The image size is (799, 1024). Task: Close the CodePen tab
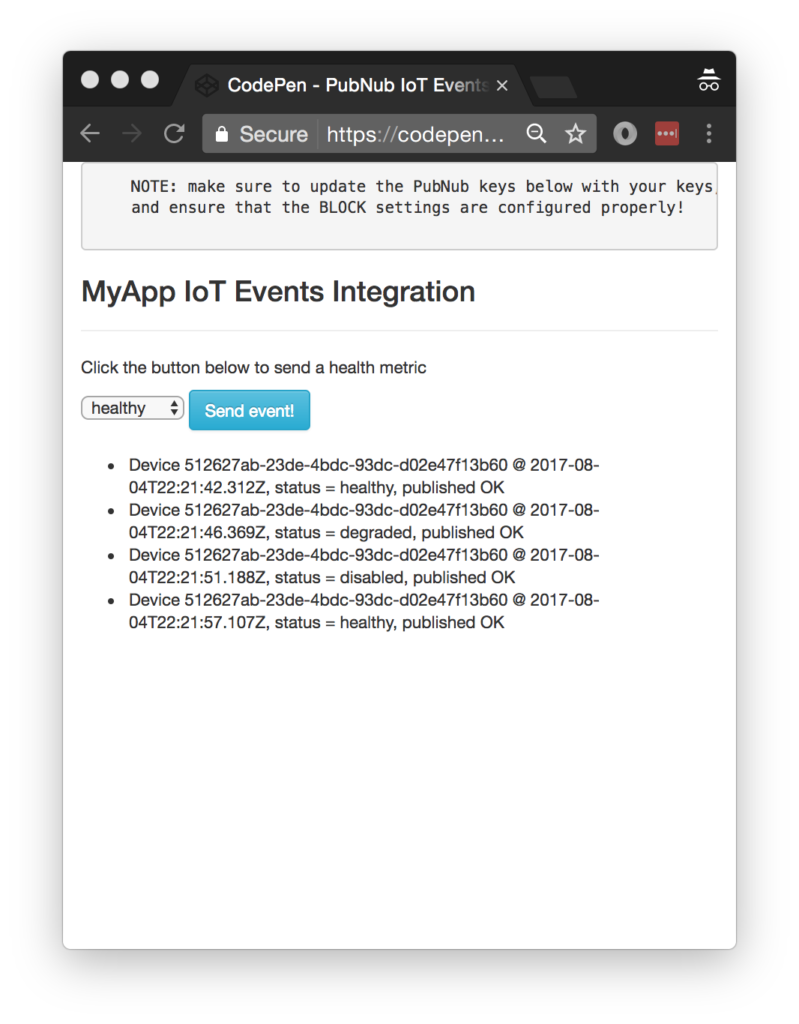click(x=502, y=86)
